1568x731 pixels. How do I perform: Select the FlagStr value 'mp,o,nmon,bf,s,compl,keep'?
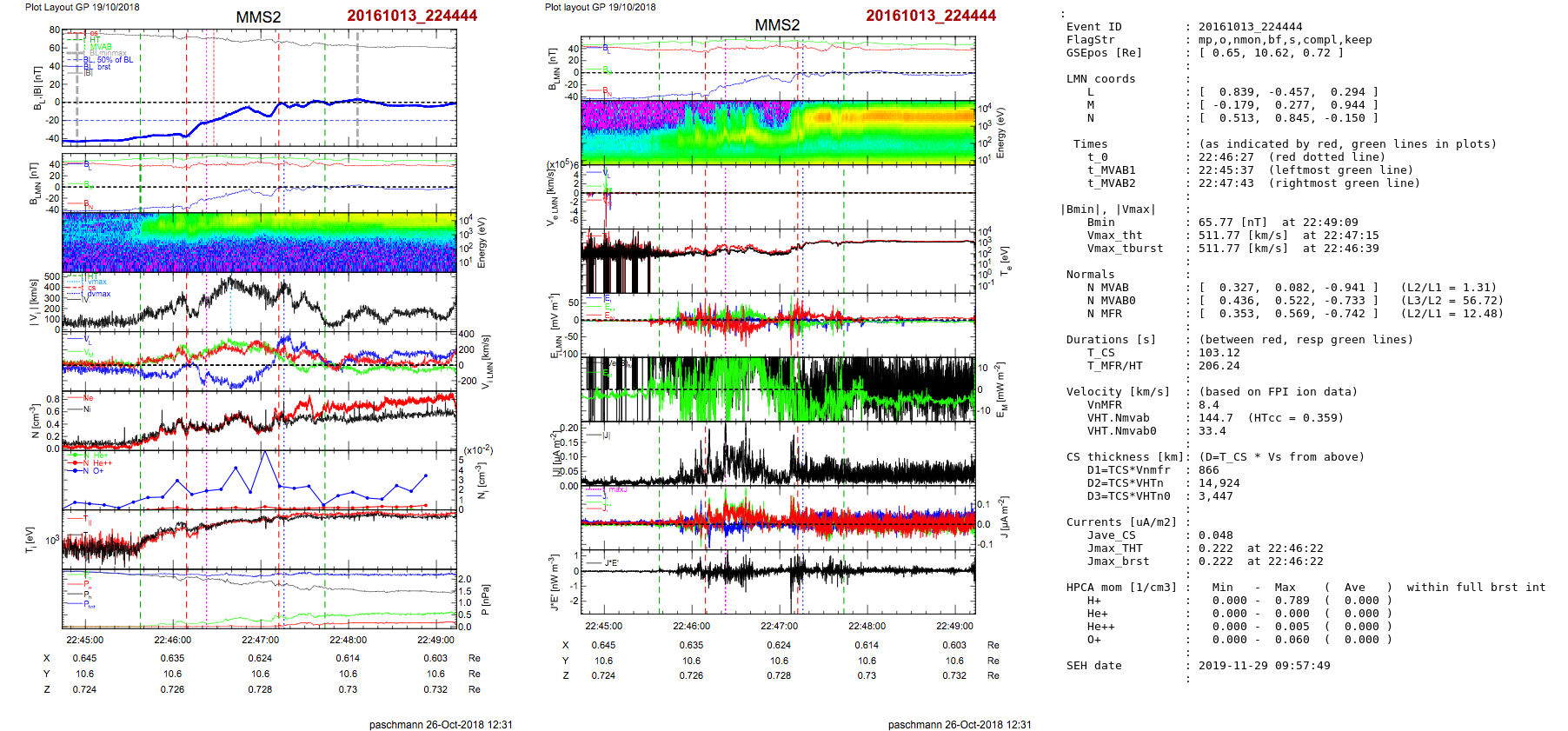[1285, 40]
